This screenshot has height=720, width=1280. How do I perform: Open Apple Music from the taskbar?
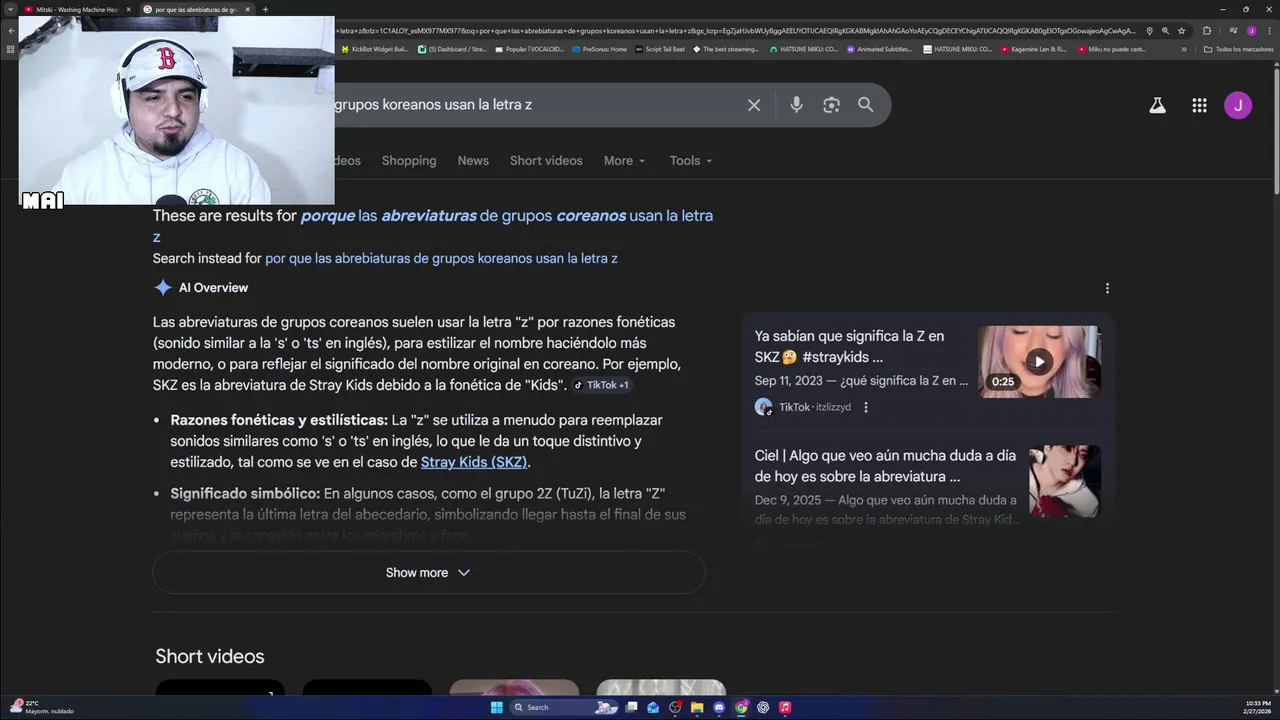[x=785, y=707]
